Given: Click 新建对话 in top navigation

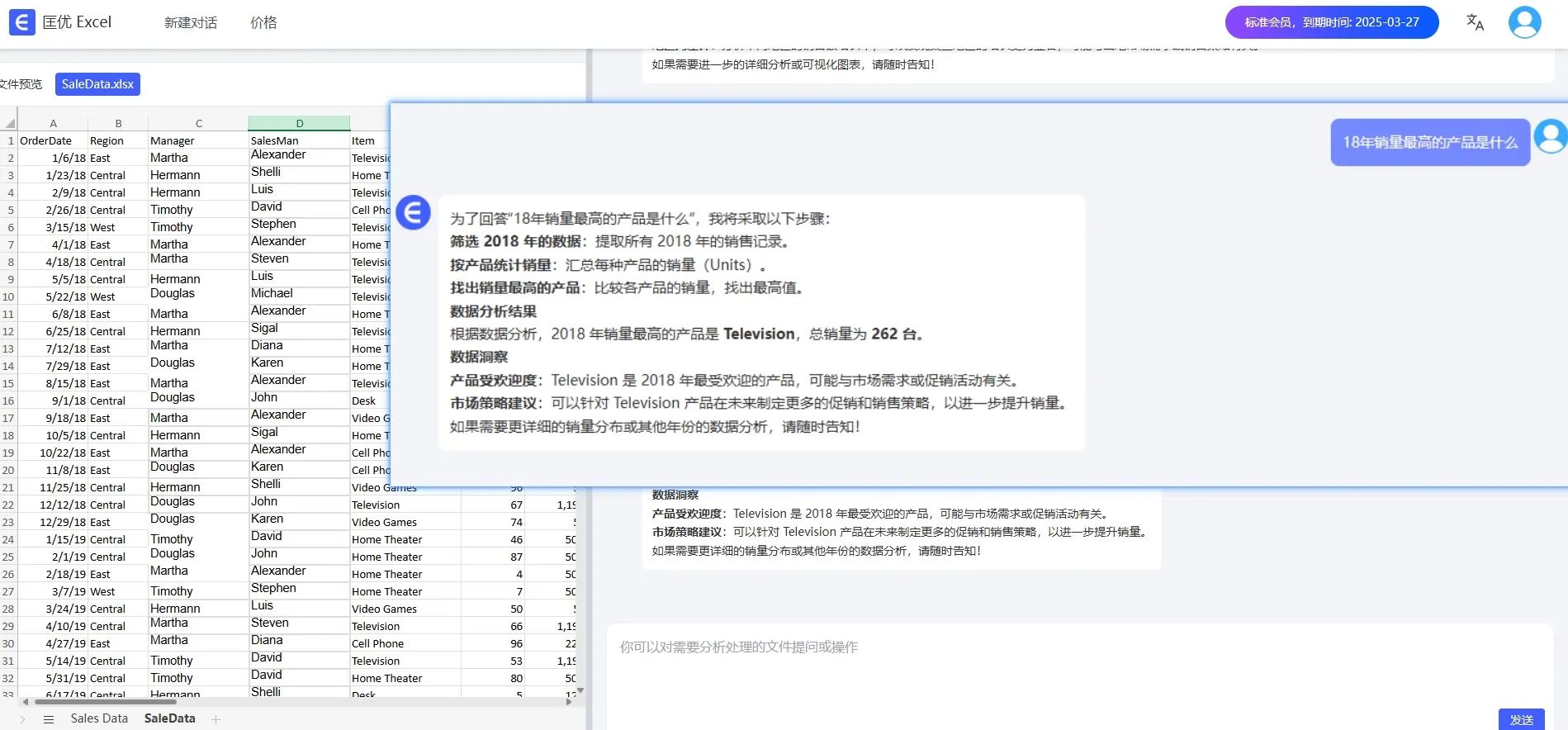Looking at the screenshot, I should pyautogui.click(x=191, y=23).
